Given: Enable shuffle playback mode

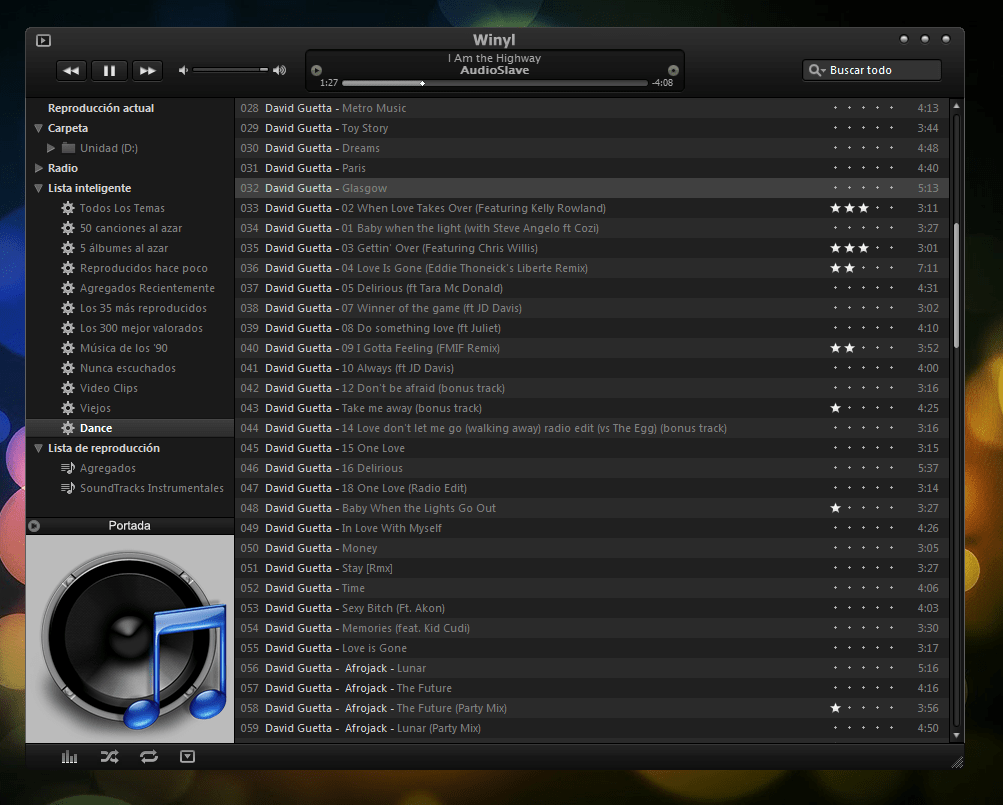Looking at the screenshot, I should click(x=109, y=757).
